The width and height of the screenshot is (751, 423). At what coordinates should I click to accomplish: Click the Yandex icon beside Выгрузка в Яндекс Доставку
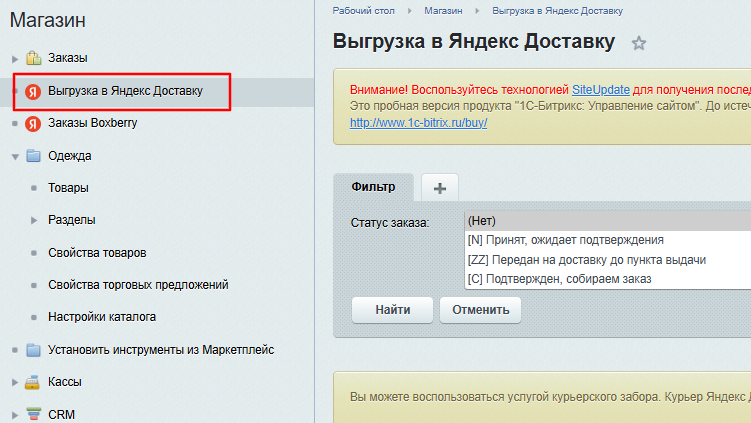33,91
